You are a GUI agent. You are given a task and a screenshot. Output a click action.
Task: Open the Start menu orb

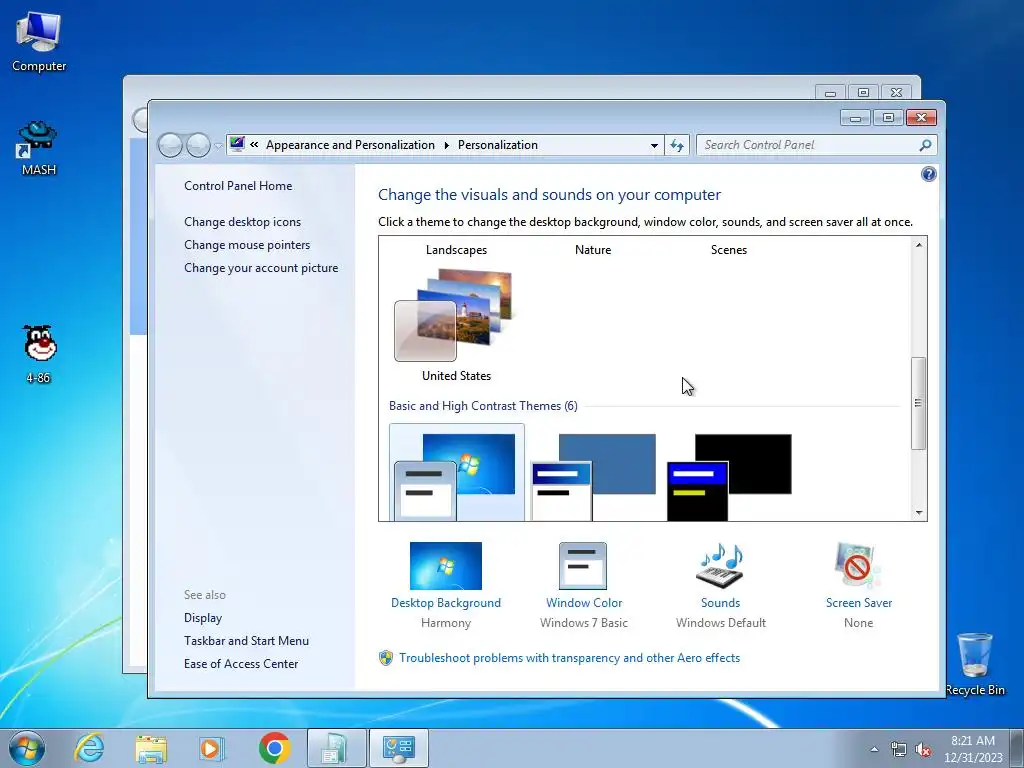[x=27, y=748]
